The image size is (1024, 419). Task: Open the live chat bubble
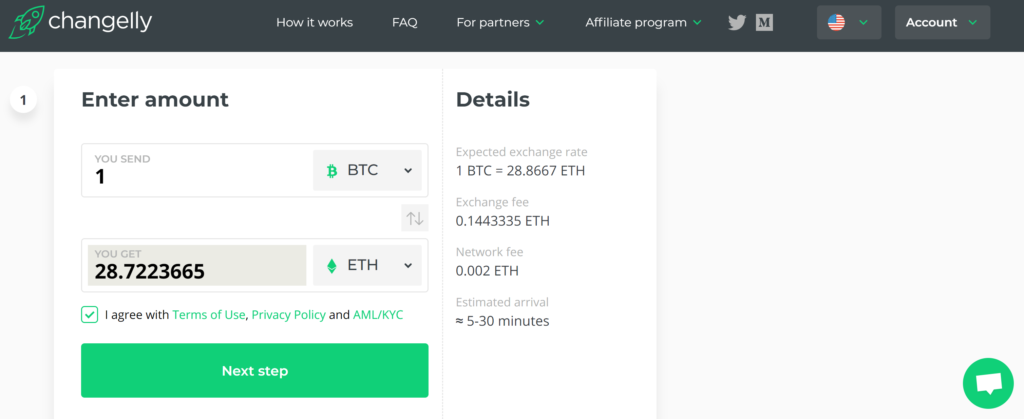point(988,383)
